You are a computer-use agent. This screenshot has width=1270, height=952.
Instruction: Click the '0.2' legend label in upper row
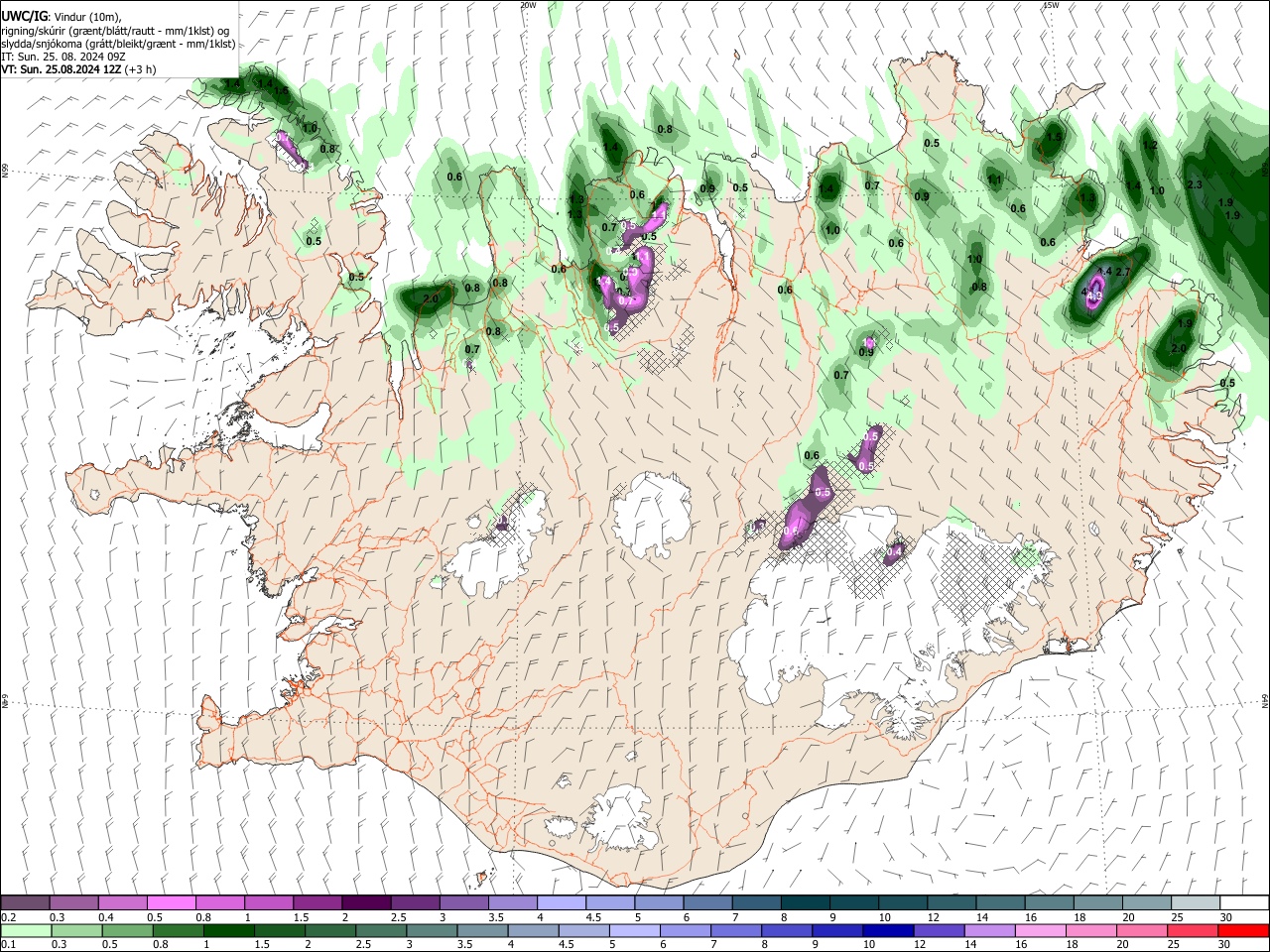(8, 917)
